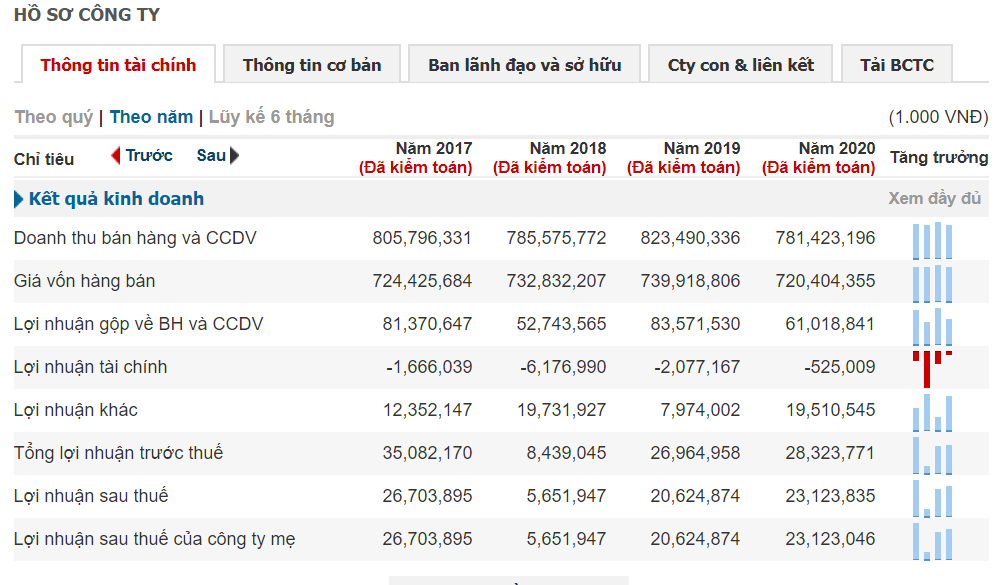Click the Kết quả kinh doanh heading
The height and width of the screenshot is (585, 1008).
tap(116, 199)
